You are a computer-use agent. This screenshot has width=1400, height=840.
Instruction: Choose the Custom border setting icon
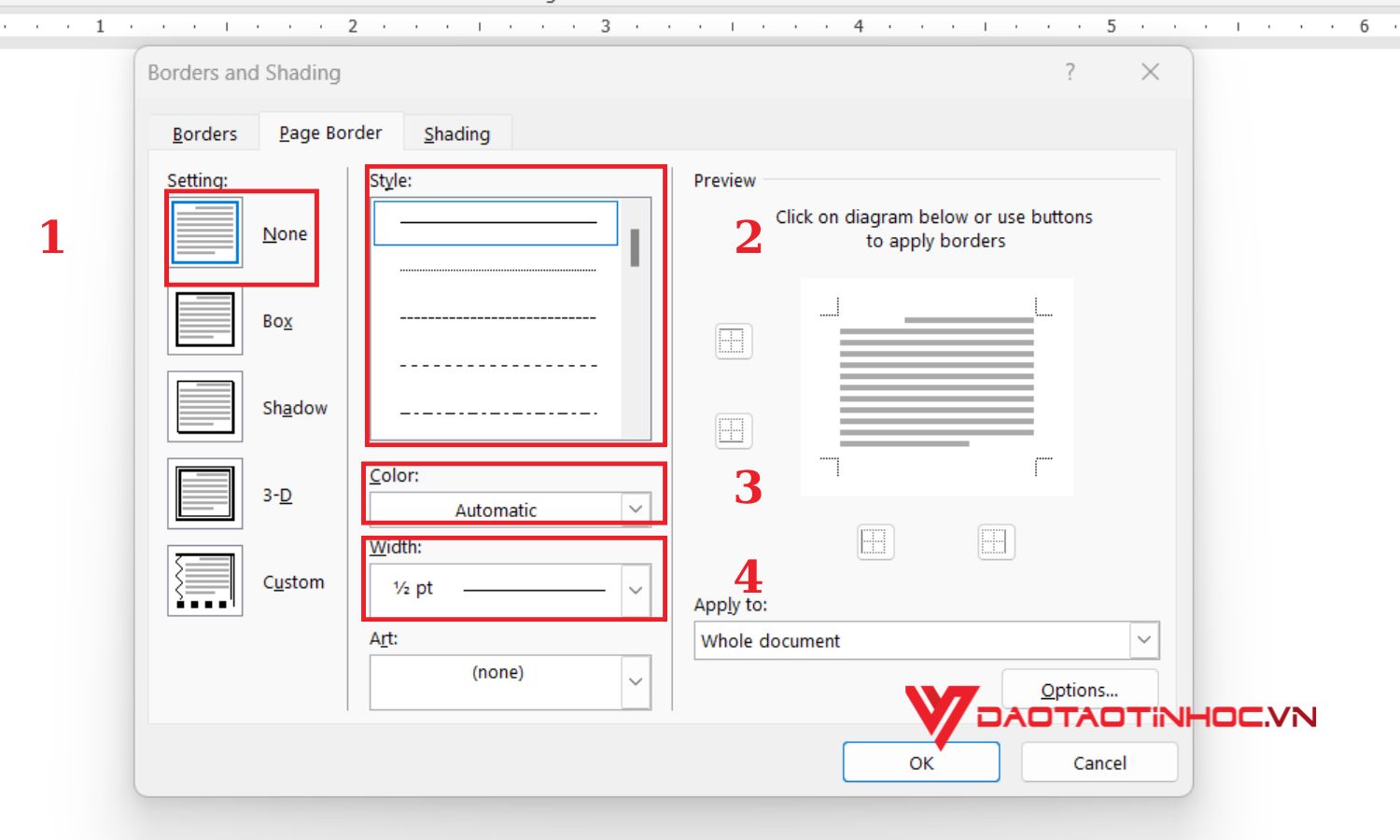click(205, 581)
